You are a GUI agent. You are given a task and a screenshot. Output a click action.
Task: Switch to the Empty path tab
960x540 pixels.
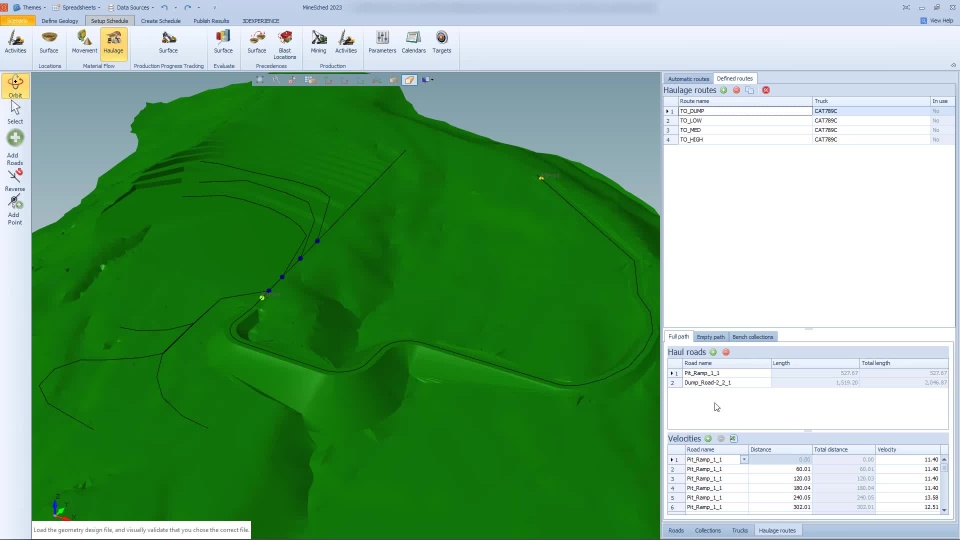click(710, 337)
